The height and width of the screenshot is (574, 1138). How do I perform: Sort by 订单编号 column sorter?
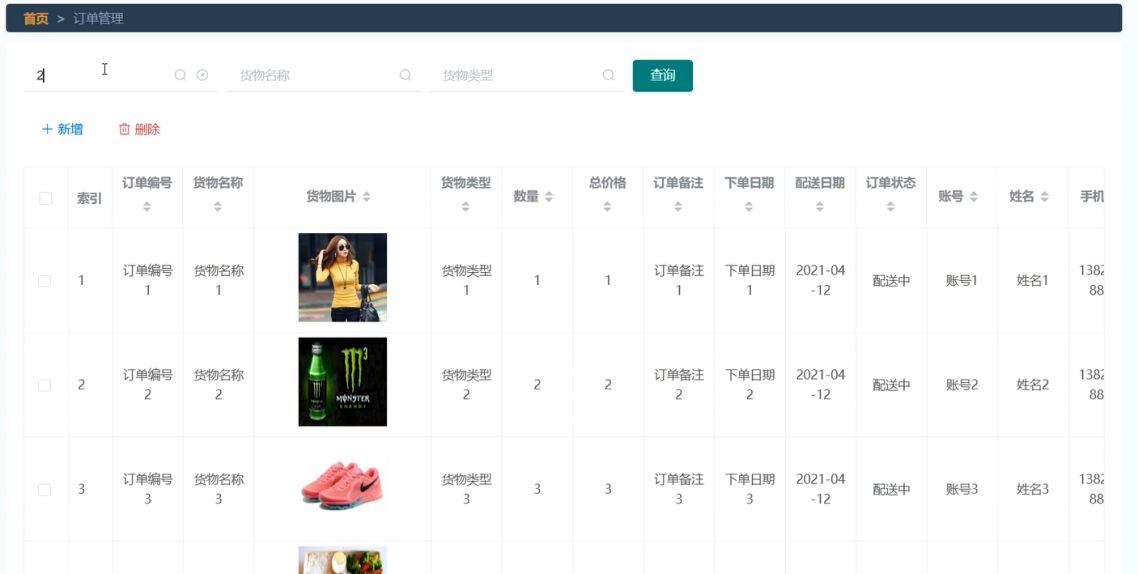147,207
